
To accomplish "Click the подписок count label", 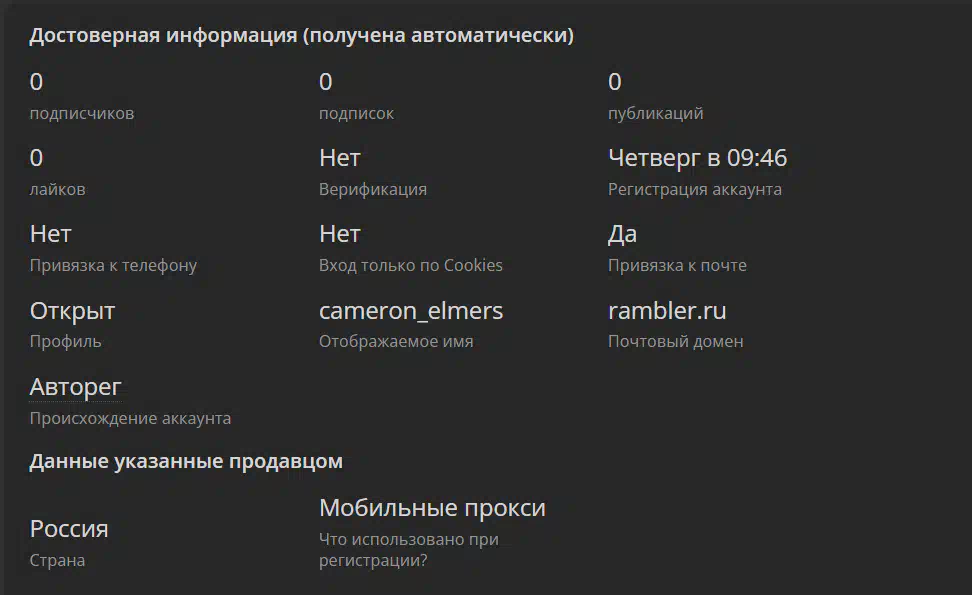I will (x=356, y=113).
